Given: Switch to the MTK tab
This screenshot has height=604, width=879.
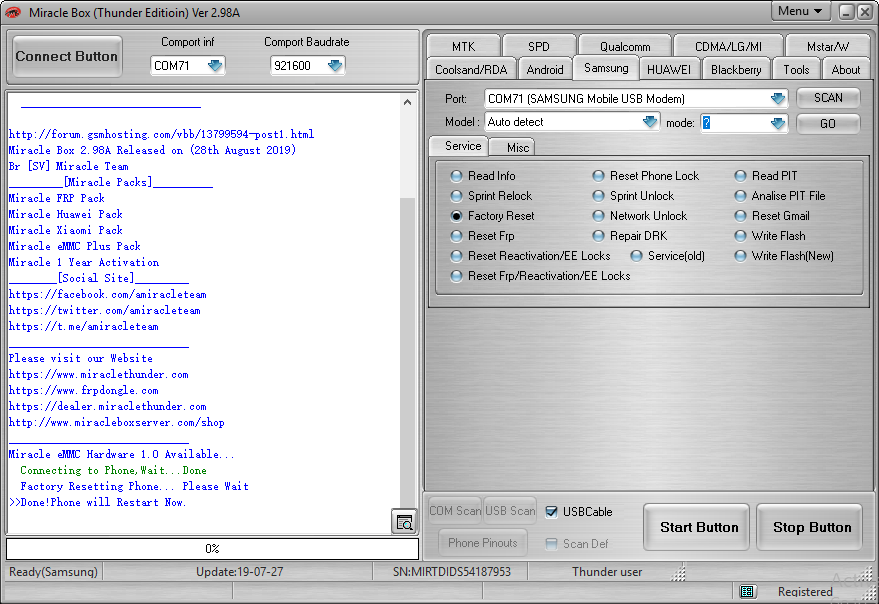Looking at the screenshot, I should click(463, 46).
